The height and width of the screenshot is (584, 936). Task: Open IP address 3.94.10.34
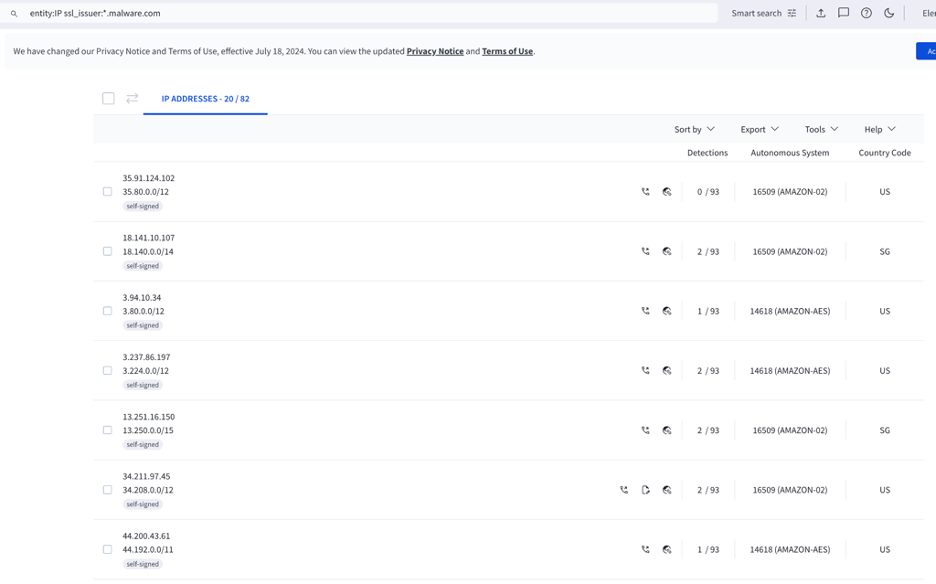point(141,297)
